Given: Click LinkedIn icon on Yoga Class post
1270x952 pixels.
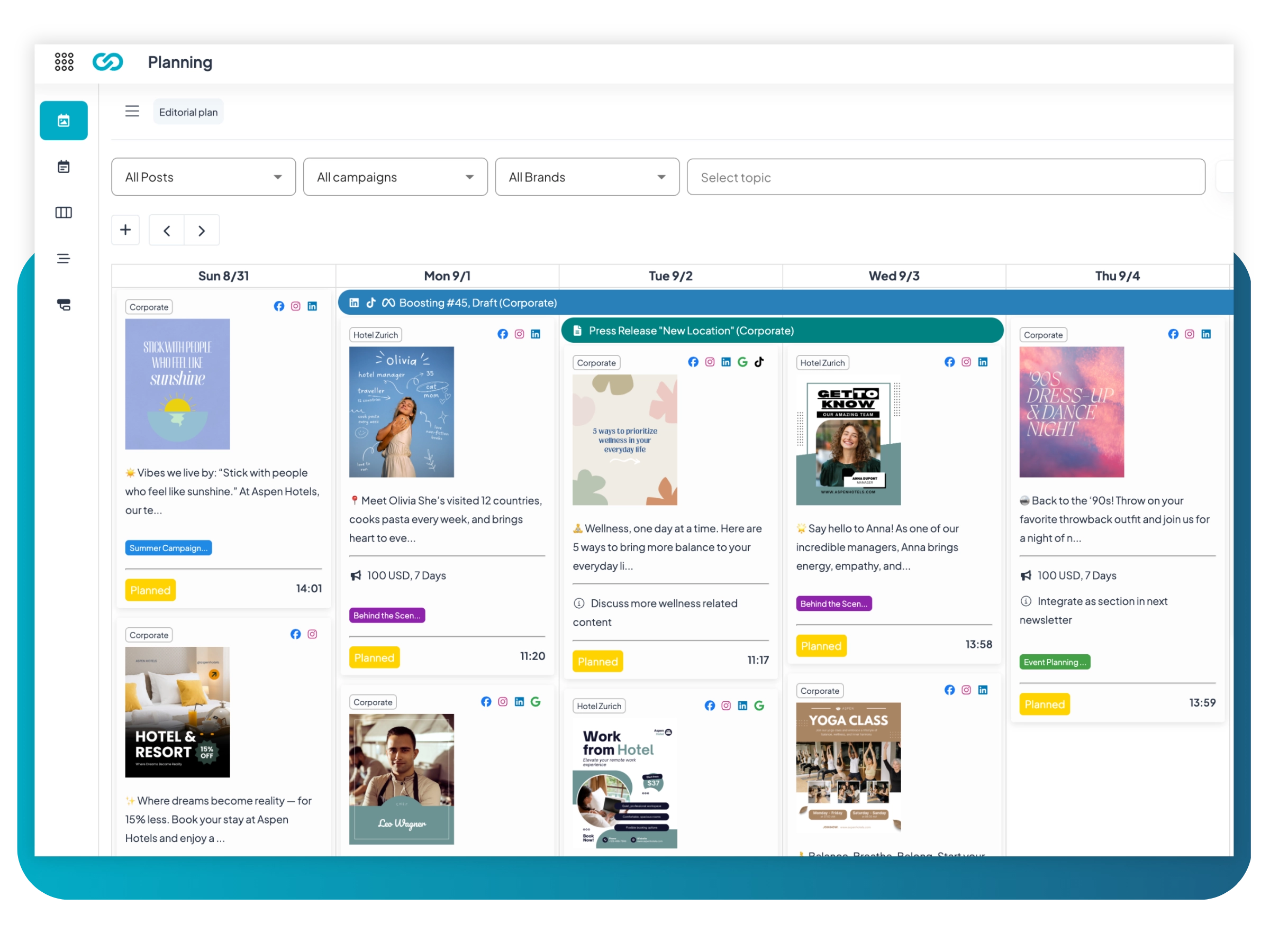Looking at the screenshot, I should coord(982,690).
